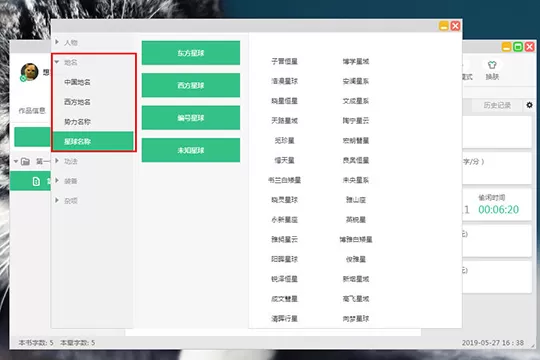Pick the generated name 博学星域
Image resolution: width=540 pixels, height=360 pixels.
click(x=356, y=61)
